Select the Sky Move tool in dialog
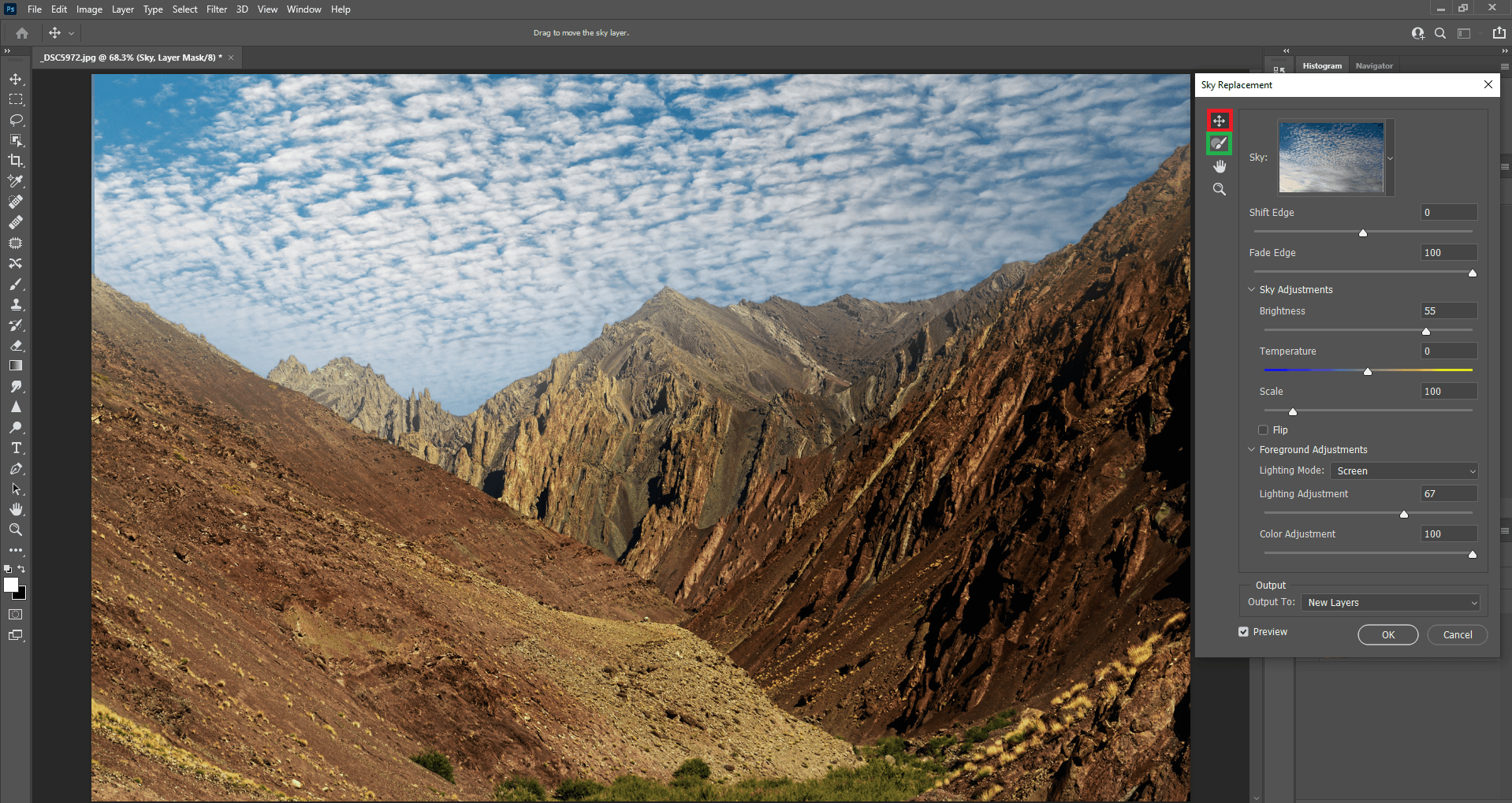Image resolution: width=1512 pixels, height=803 pixels. 1219,121
